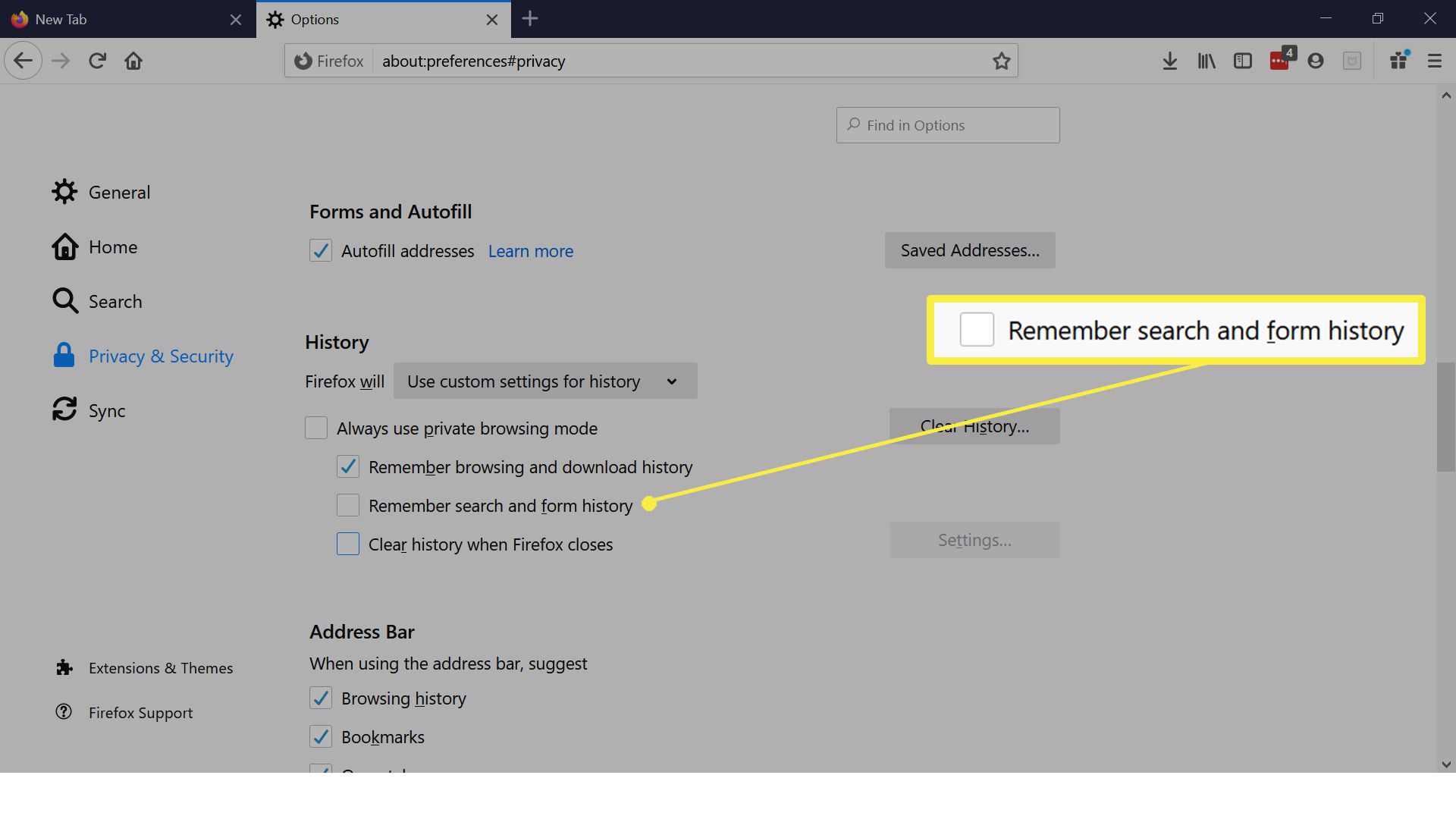This screenshot has height=819, width=1456.
Task: Open Privacy and Security section
Action: click(x=161, y=355)
